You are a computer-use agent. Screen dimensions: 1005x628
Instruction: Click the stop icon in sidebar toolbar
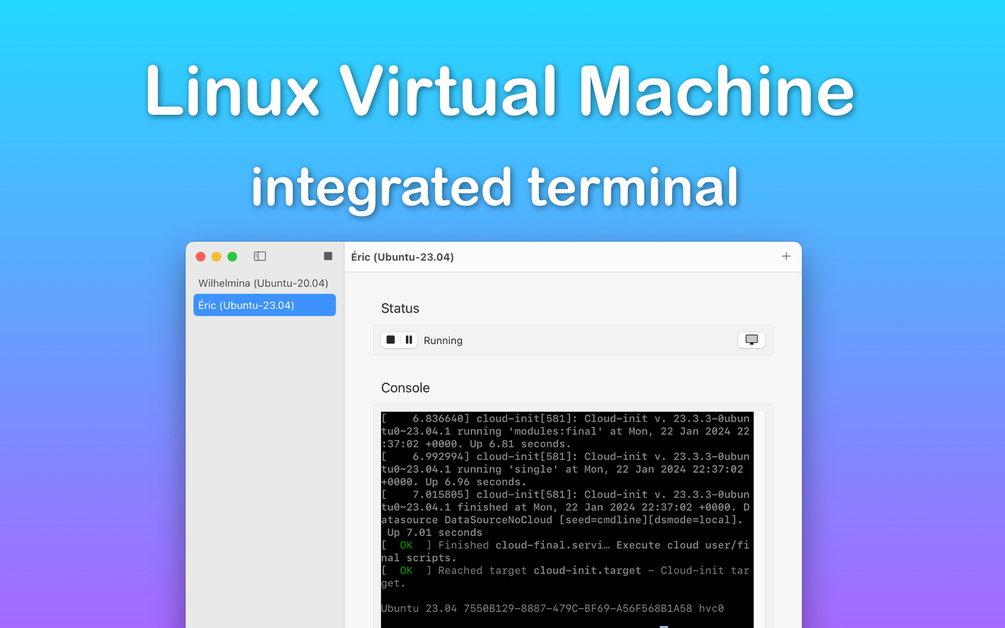coord(328,256)
